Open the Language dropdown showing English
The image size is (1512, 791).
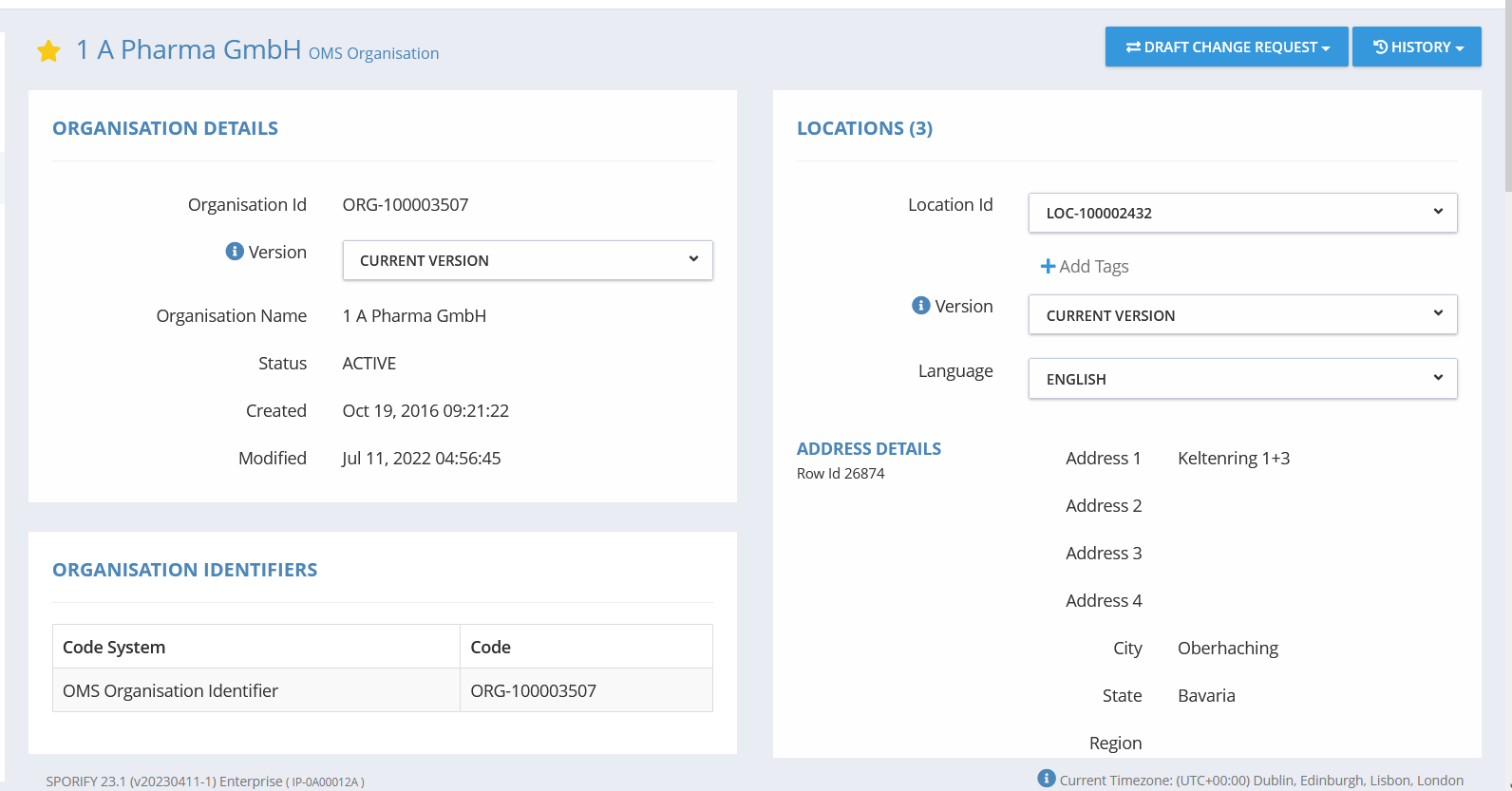coord(1241,379)
